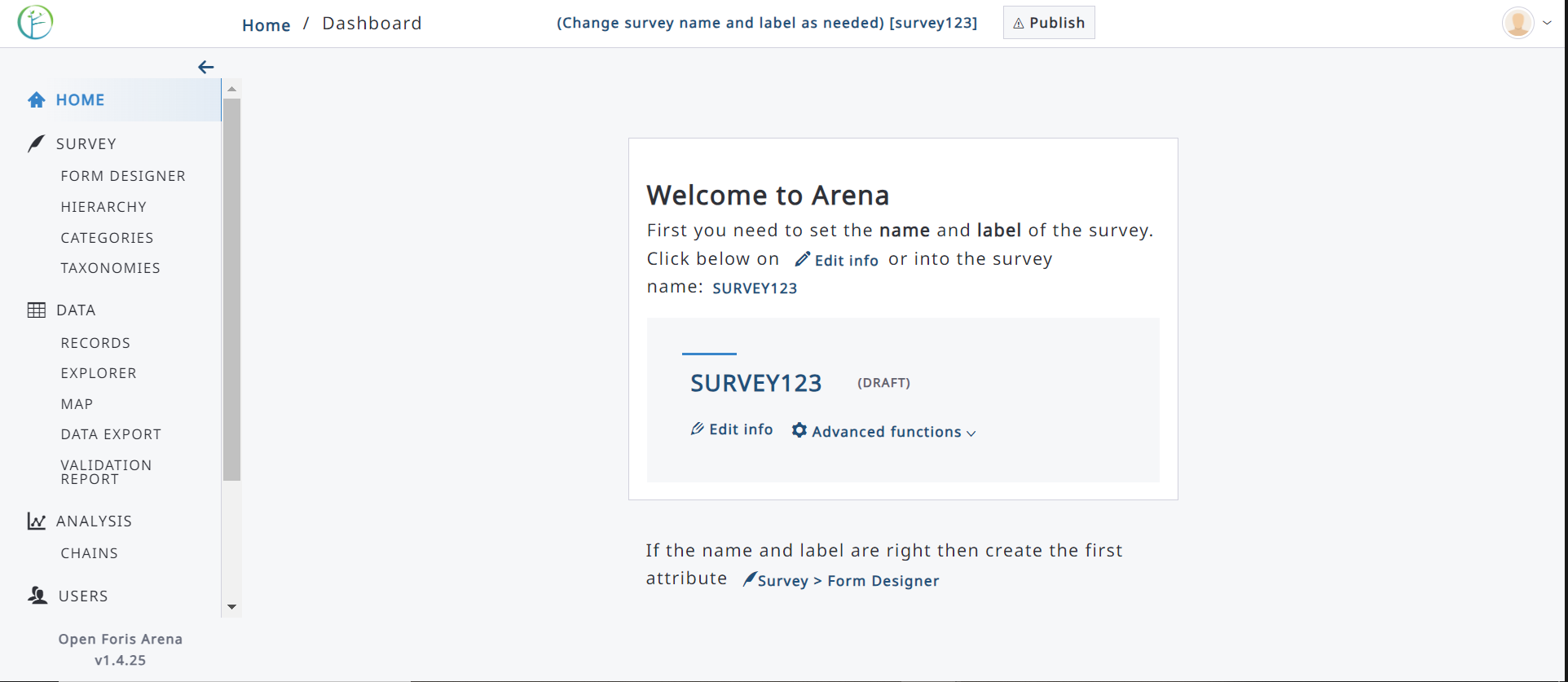The width and height of the screenshot is (1568, 682).
Task: Open the Categories sidebar item
Action: point(107,238)
